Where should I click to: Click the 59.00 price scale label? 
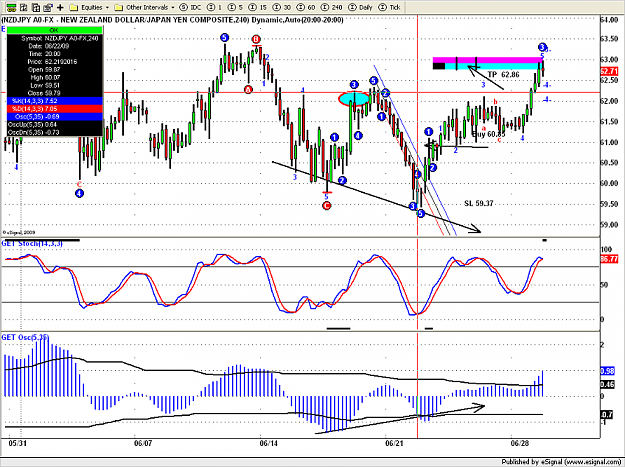click(609, 224)
